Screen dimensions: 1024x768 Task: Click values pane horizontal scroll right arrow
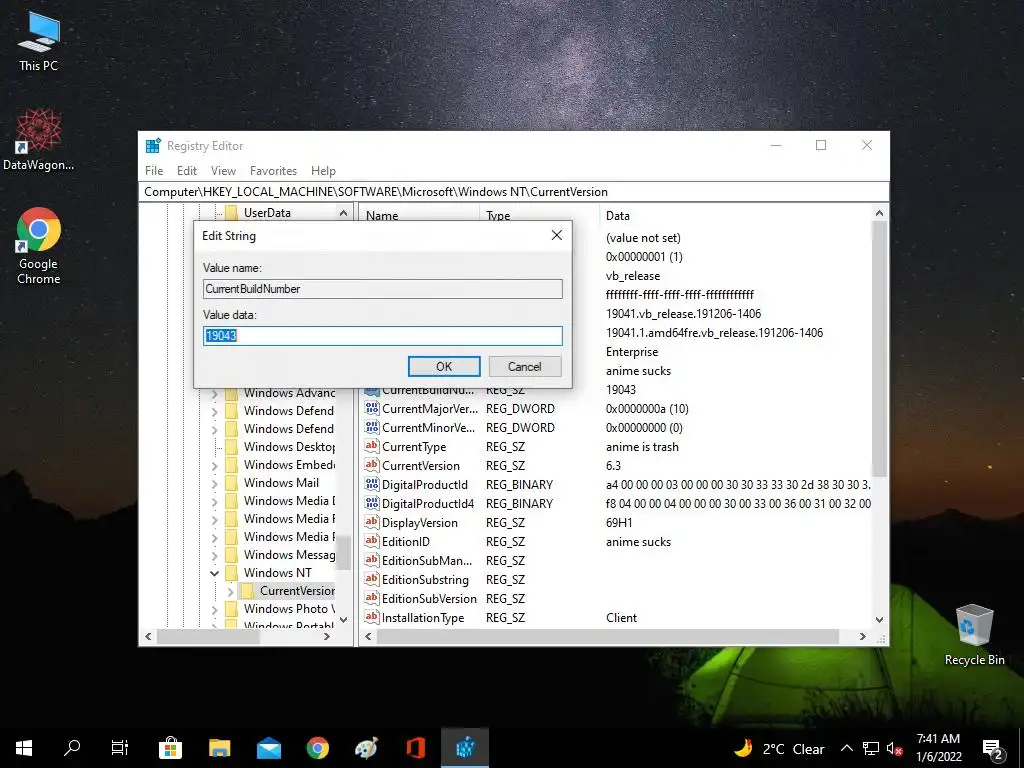point(863,636)
